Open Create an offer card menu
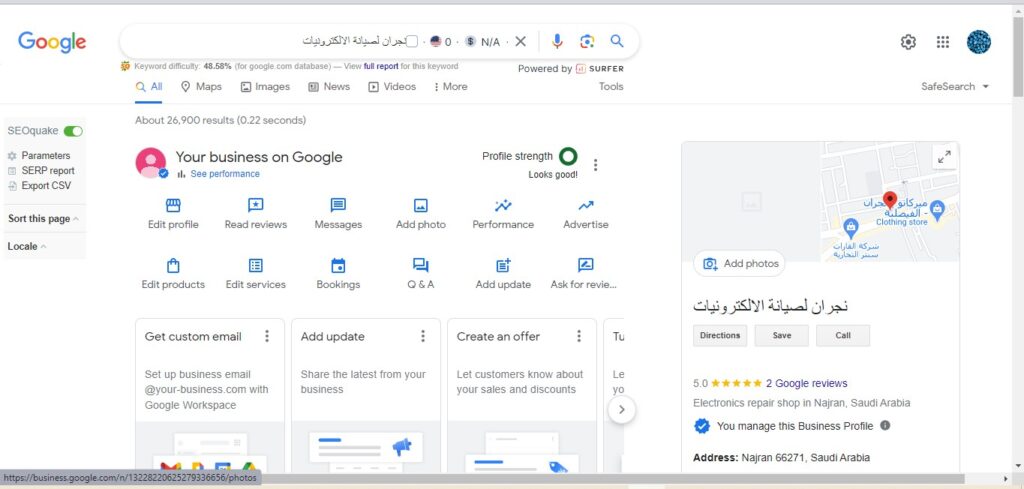Viewport: 1024px width, 489px height. tap(579, 336)
